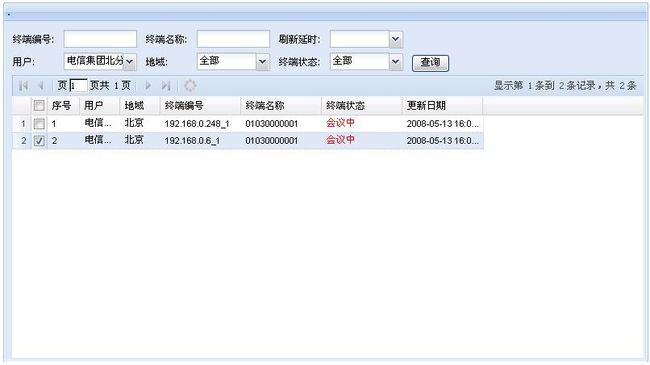650x365 pixels.
Task: Click the 地域 combo field showing 全部
Action: click(227, 61)
